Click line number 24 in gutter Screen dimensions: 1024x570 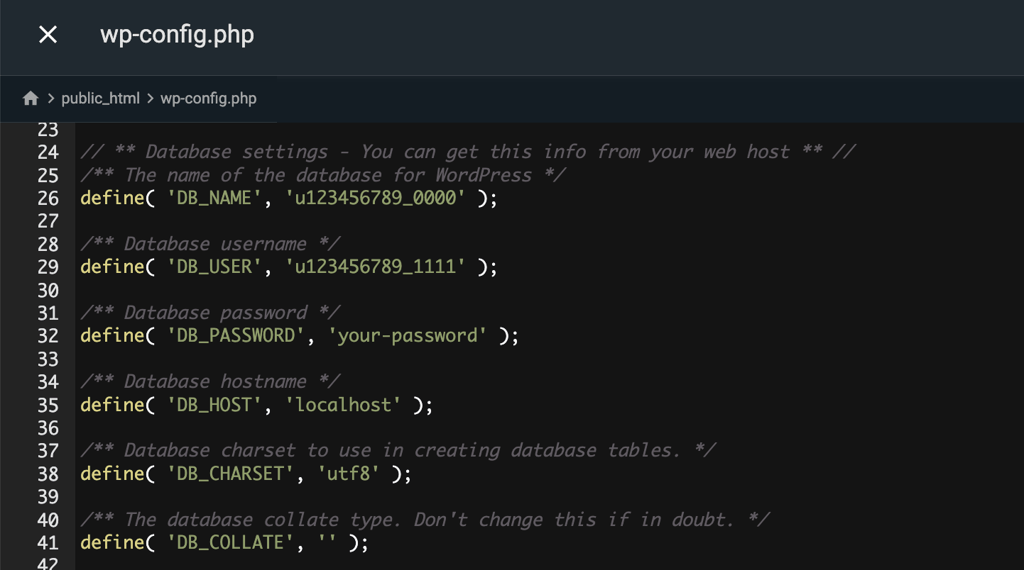tap(48, 153)
